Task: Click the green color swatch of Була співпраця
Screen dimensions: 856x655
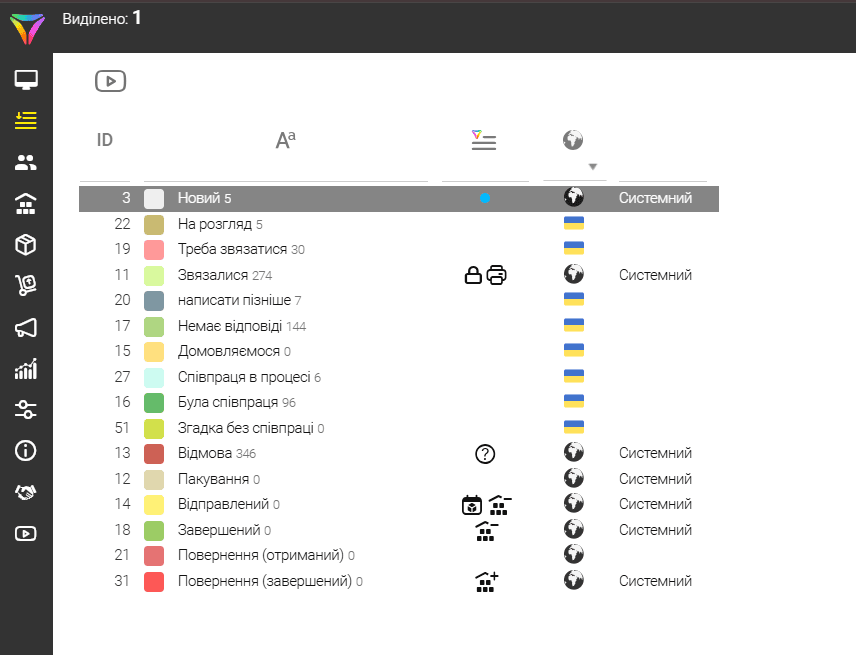Action: (x=154, y=403)
